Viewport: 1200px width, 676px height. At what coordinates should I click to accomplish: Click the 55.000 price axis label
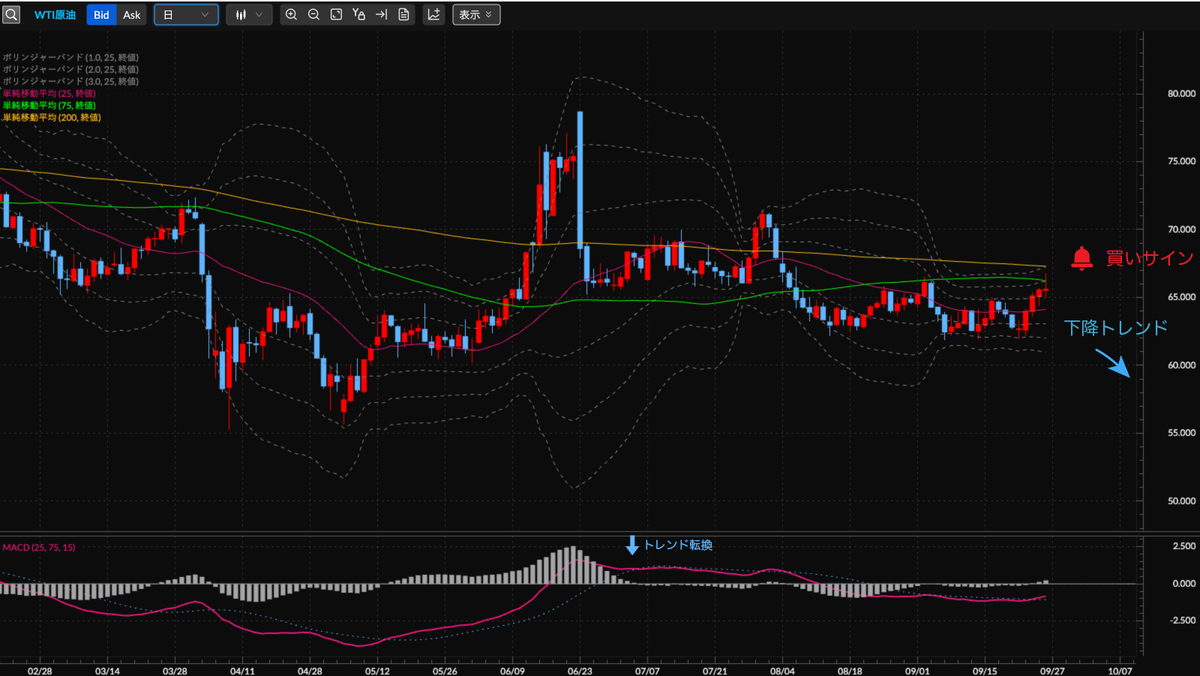pyautogui.click(x=1181, y=433)
